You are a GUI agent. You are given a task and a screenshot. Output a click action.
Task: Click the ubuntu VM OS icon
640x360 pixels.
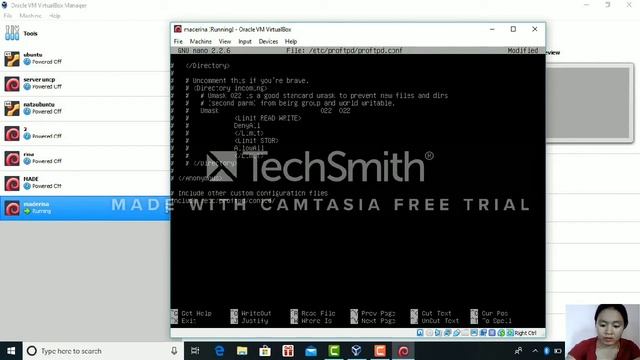[12, 59]
